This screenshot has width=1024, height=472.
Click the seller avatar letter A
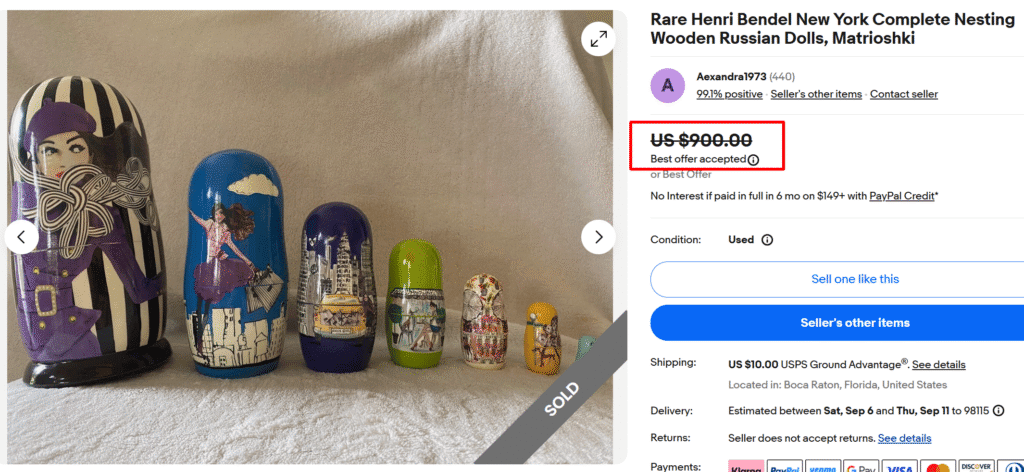click(668, 85)
